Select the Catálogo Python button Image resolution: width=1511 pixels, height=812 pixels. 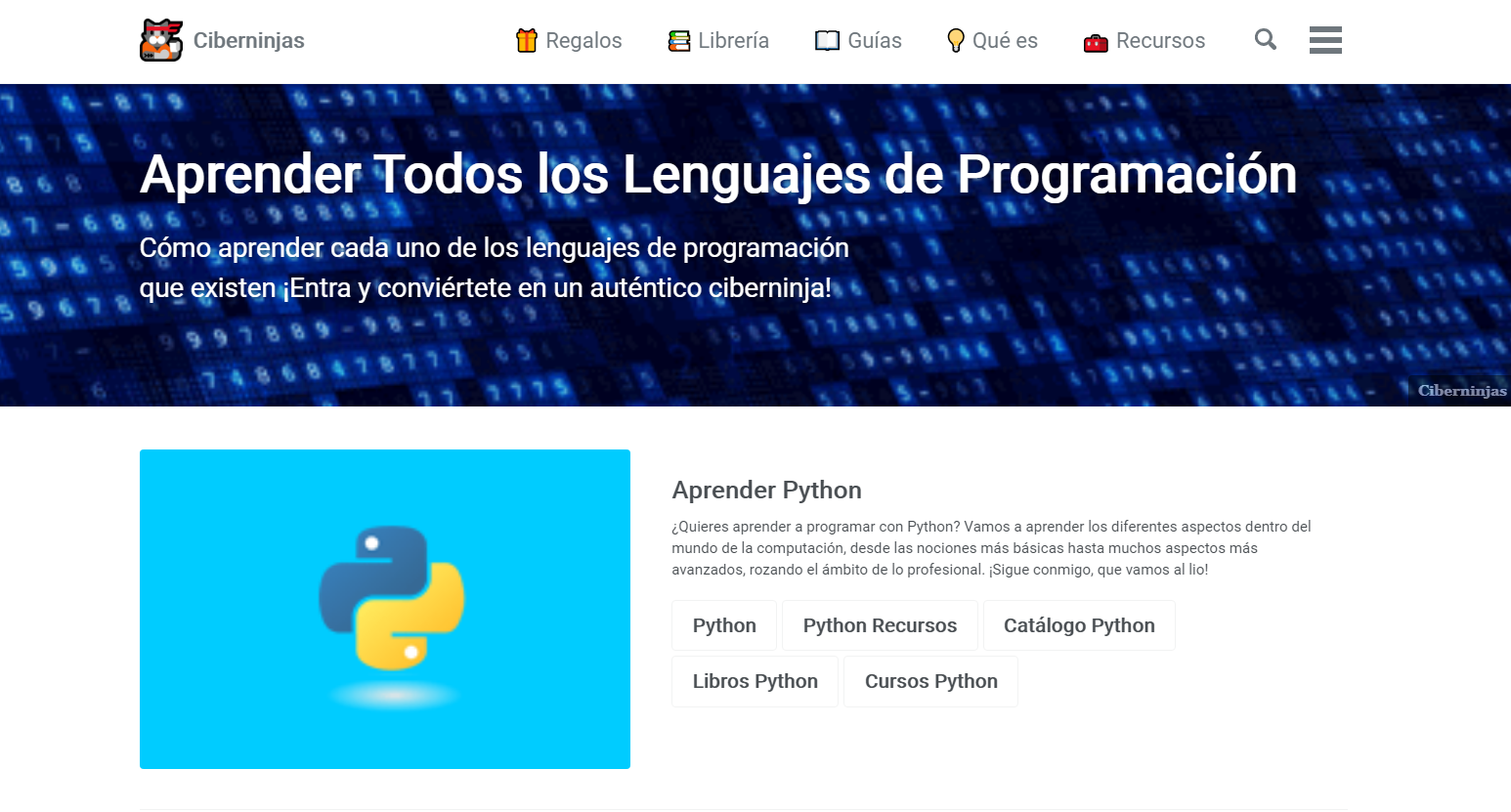pyautogui.click(x=1079, y=625)
